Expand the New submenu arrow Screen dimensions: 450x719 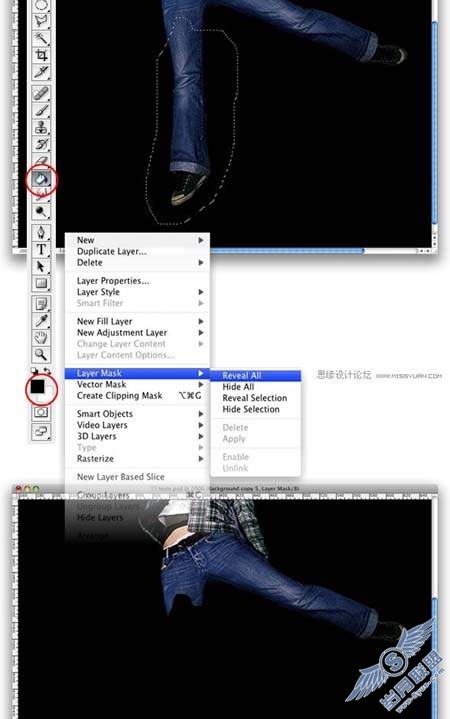(x=201, y=240)
